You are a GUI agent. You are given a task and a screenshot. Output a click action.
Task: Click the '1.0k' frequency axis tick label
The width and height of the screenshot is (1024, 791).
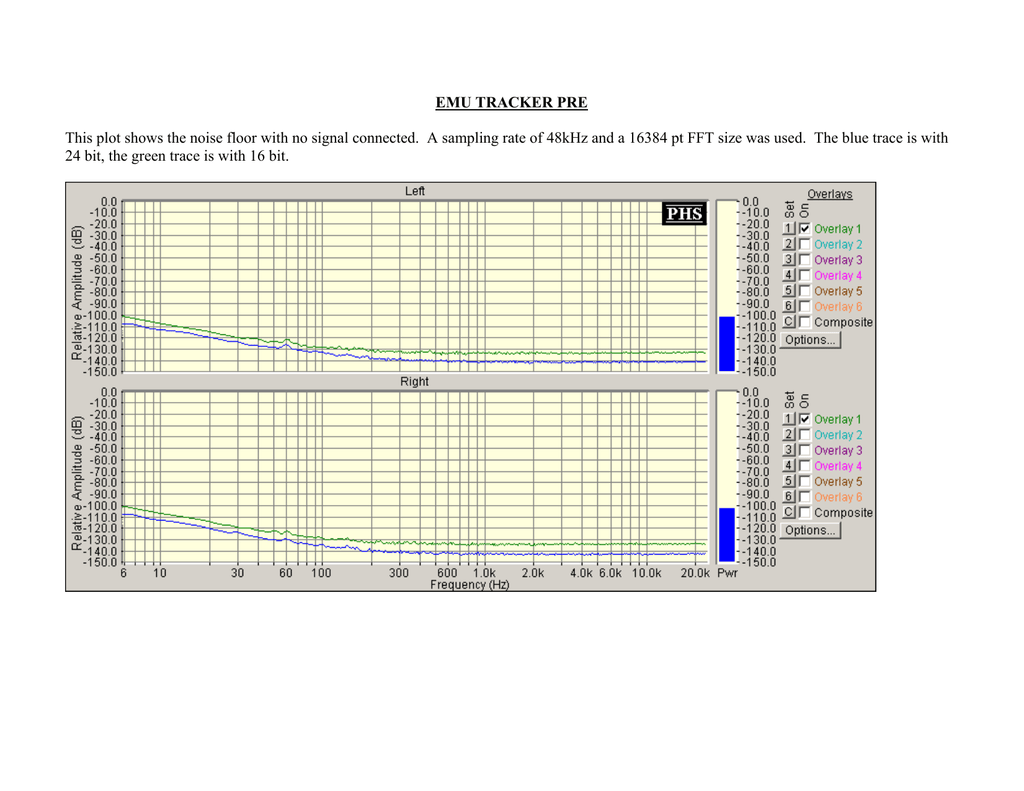click(484, 573)
